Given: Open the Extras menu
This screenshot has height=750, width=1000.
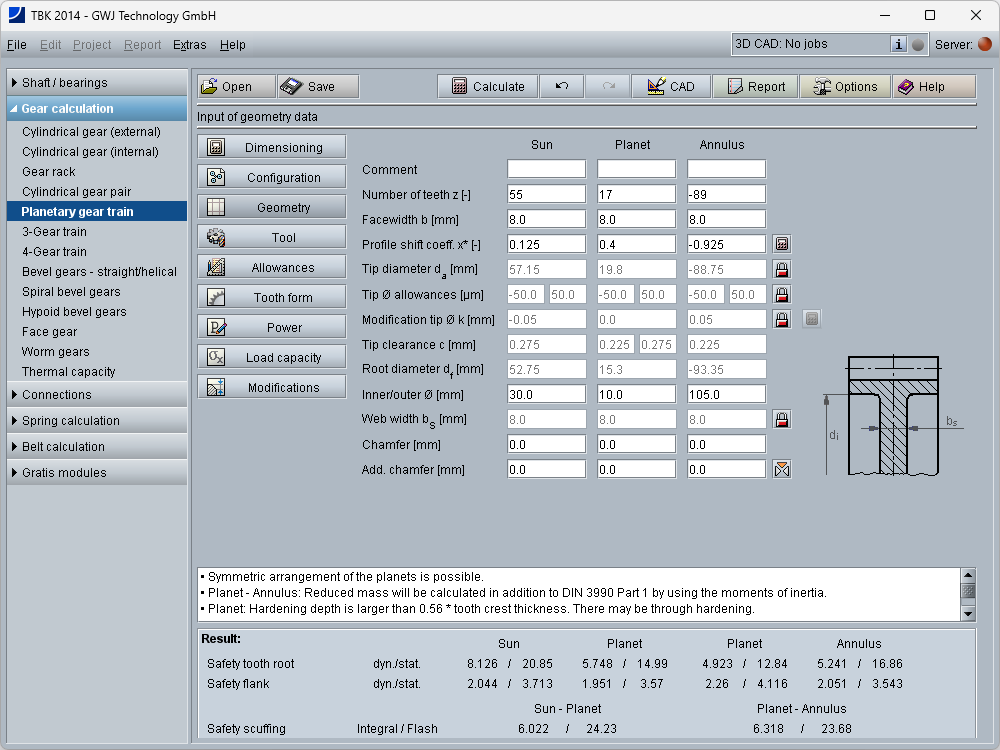Looking at the screenshot, I should [x=189, y=45].
